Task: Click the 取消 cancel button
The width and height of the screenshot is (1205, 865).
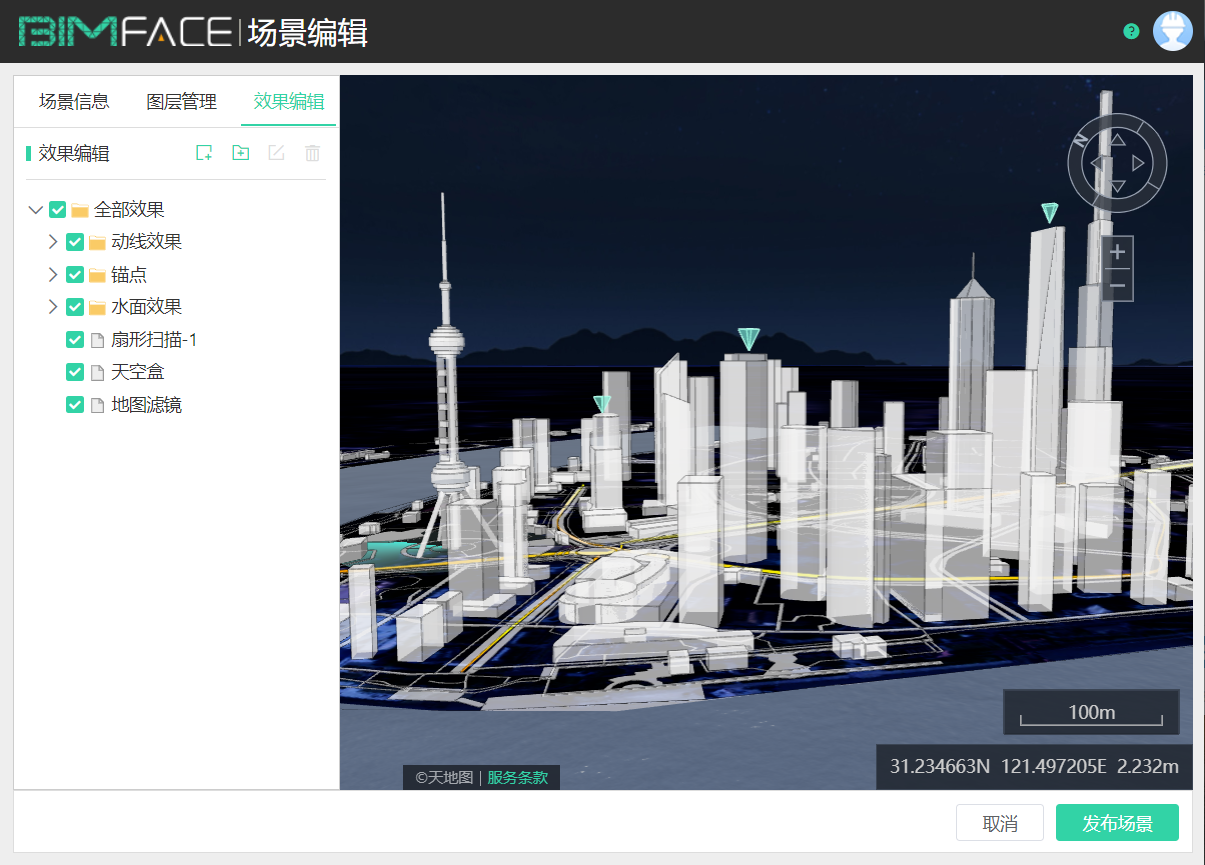Action: pyautogui.click(x=999, y=822)
